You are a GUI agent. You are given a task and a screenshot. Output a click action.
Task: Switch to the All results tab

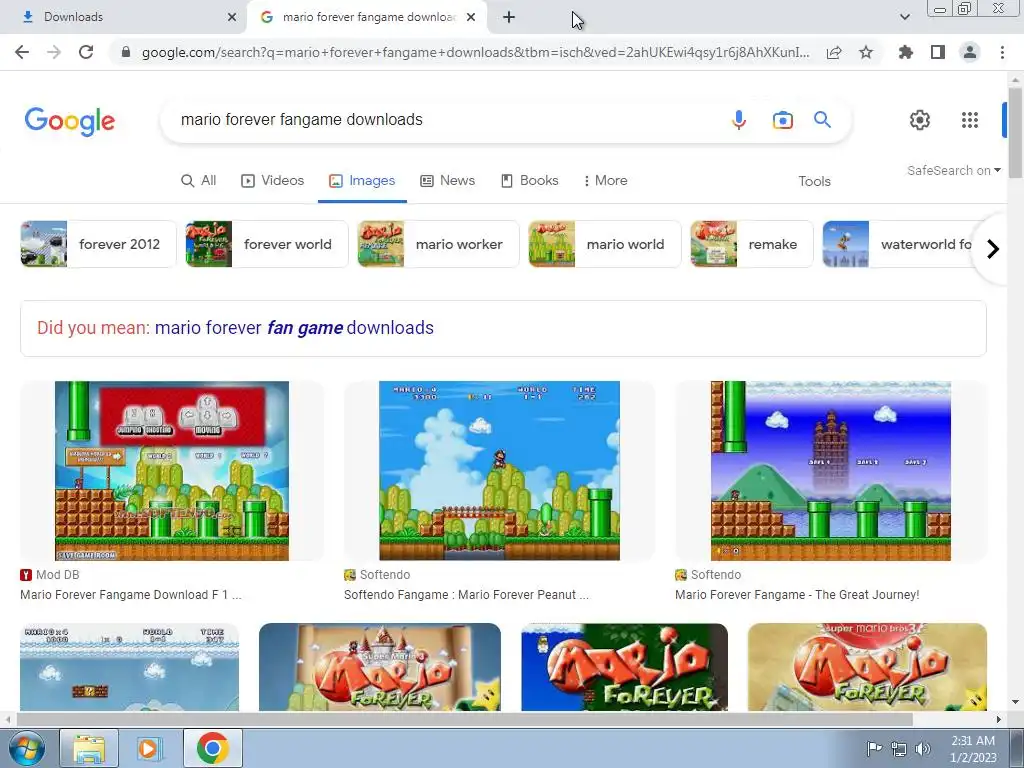tap(199, 180)
